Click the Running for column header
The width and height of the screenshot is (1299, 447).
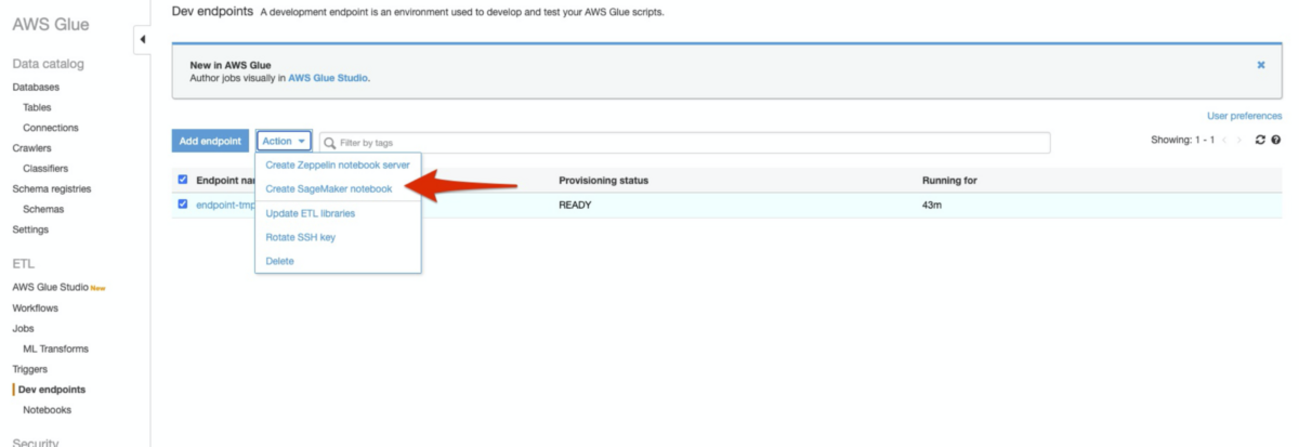point(949,180)
